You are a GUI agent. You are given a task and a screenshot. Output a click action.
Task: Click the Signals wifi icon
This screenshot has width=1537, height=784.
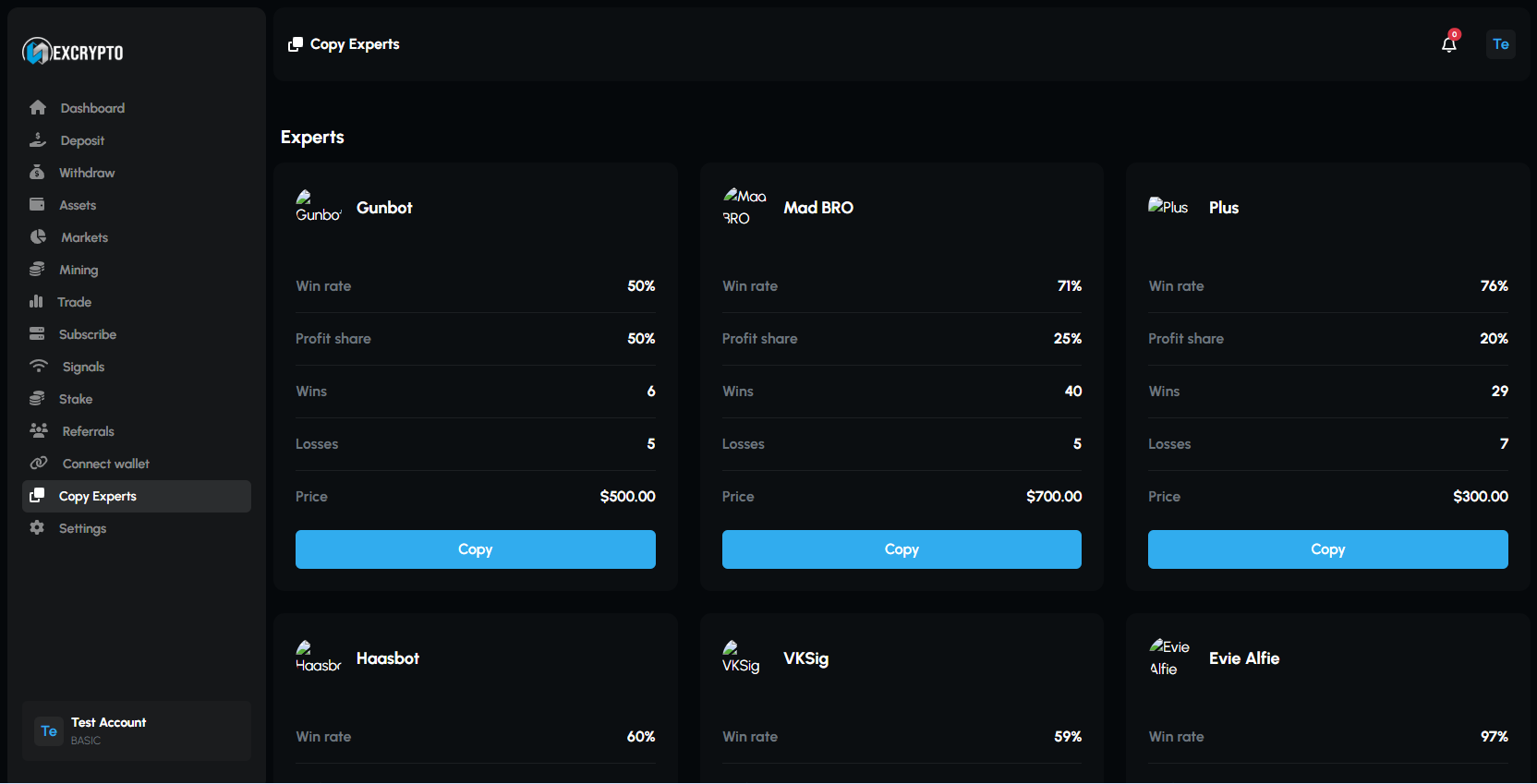click(x=39, y=367)
